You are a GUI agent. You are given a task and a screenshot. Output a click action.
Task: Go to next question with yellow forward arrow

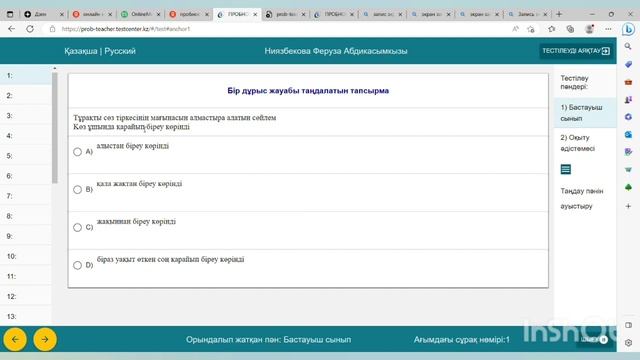click(x=45, y=339)
